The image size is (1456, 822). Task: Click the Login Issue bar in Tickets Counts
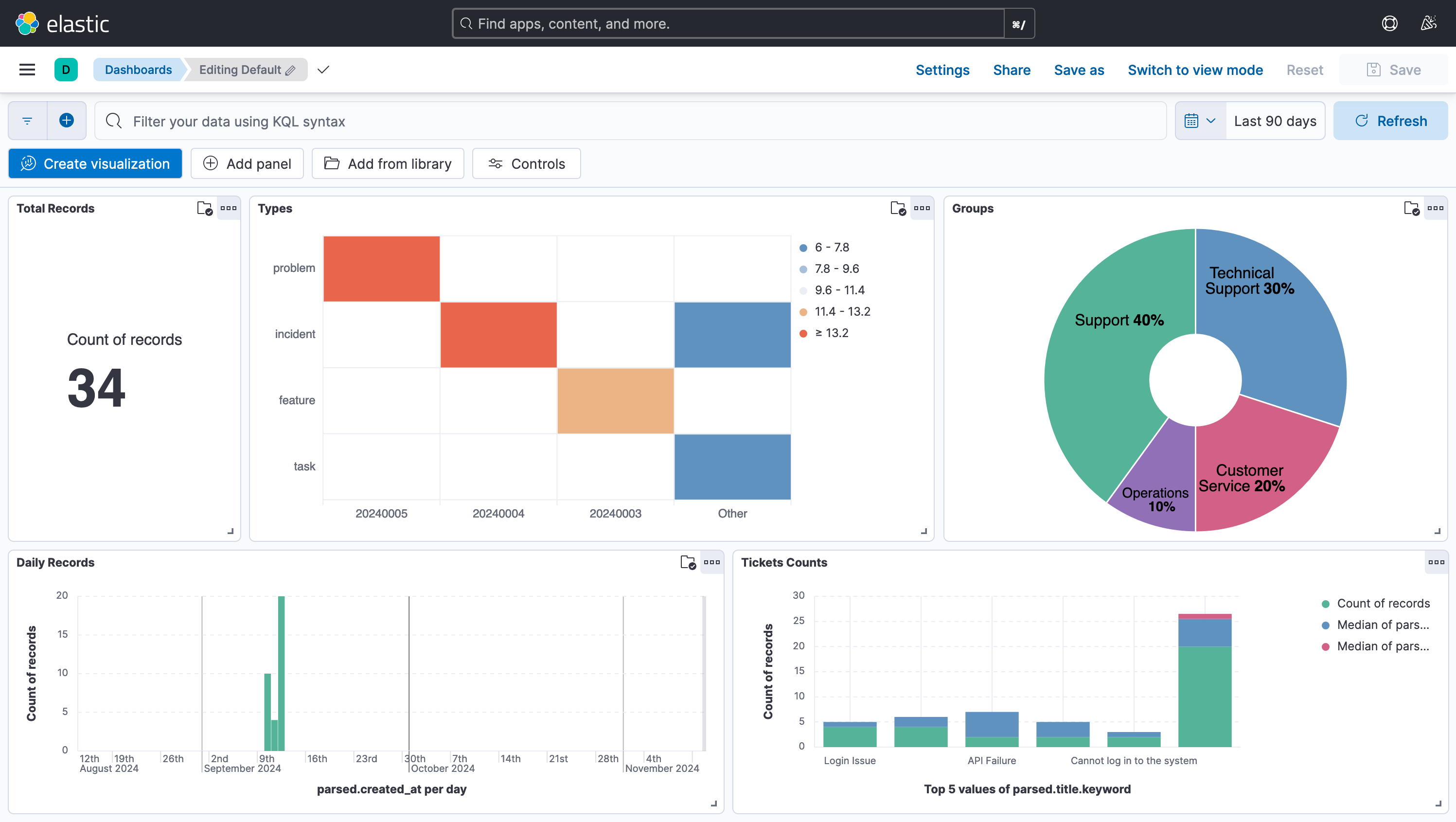click(850, 734)
